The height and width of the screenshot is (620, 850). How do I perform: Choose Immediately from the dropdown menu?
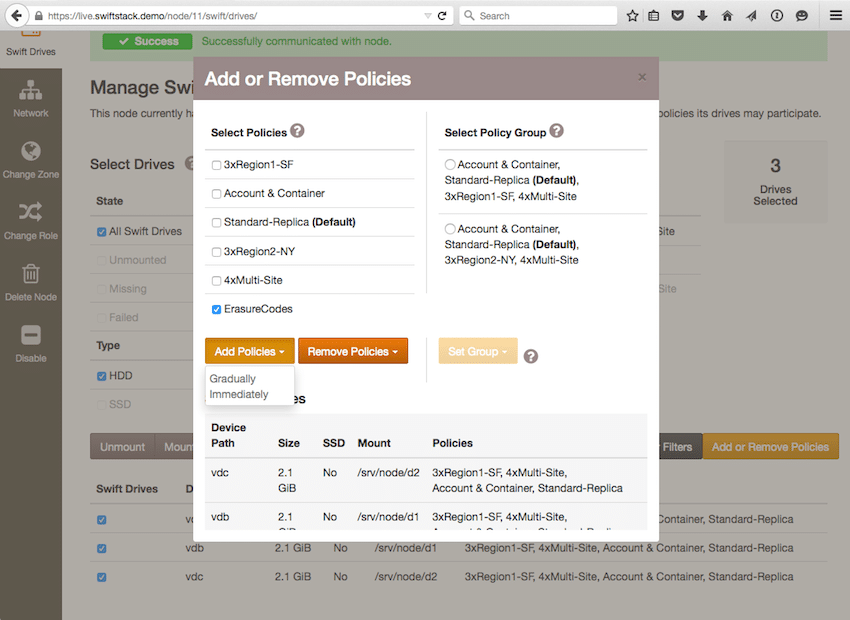239,394
